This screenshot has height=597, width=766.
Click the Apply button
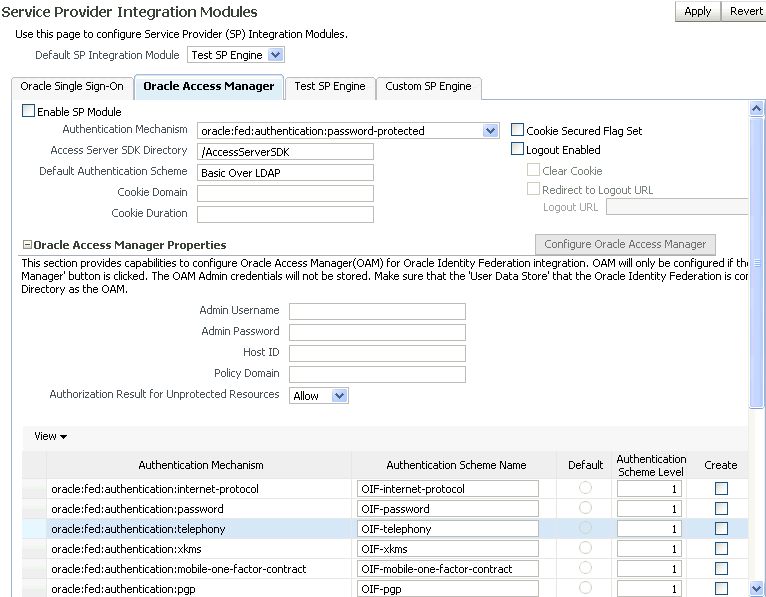point(697,11)
